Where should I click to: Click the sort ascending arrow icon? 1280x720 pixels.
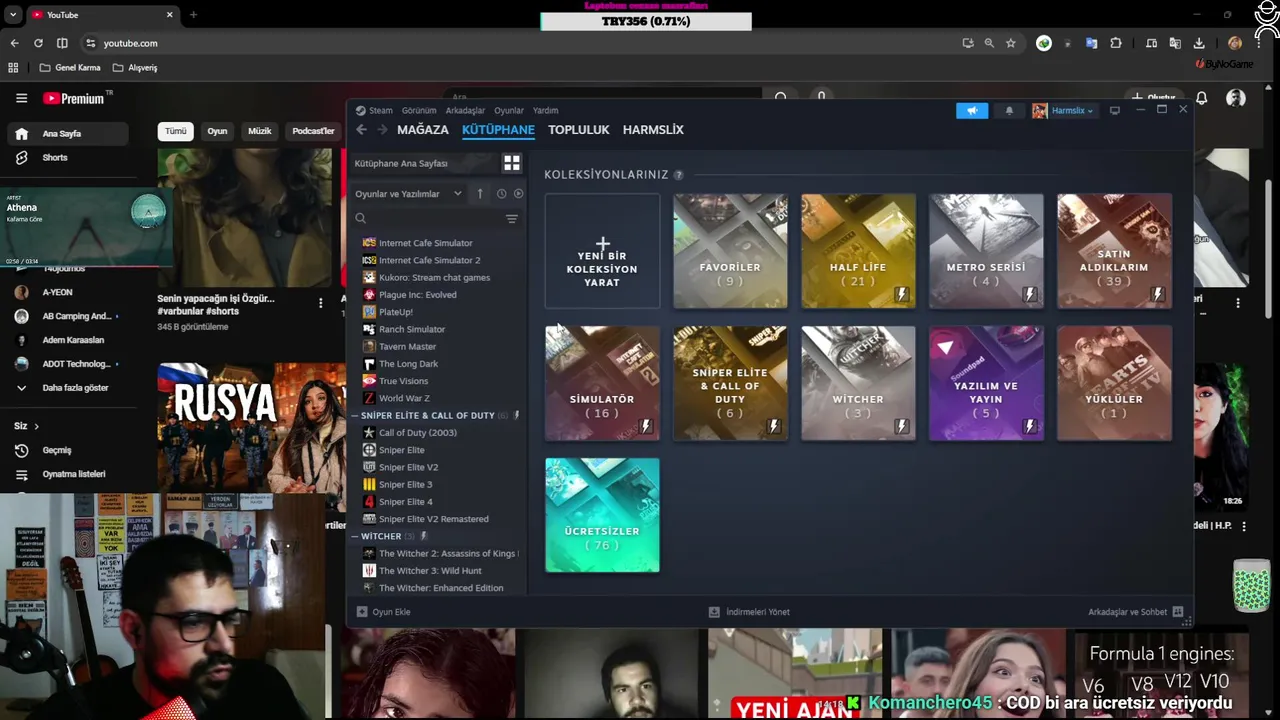(x=480, y=194)
